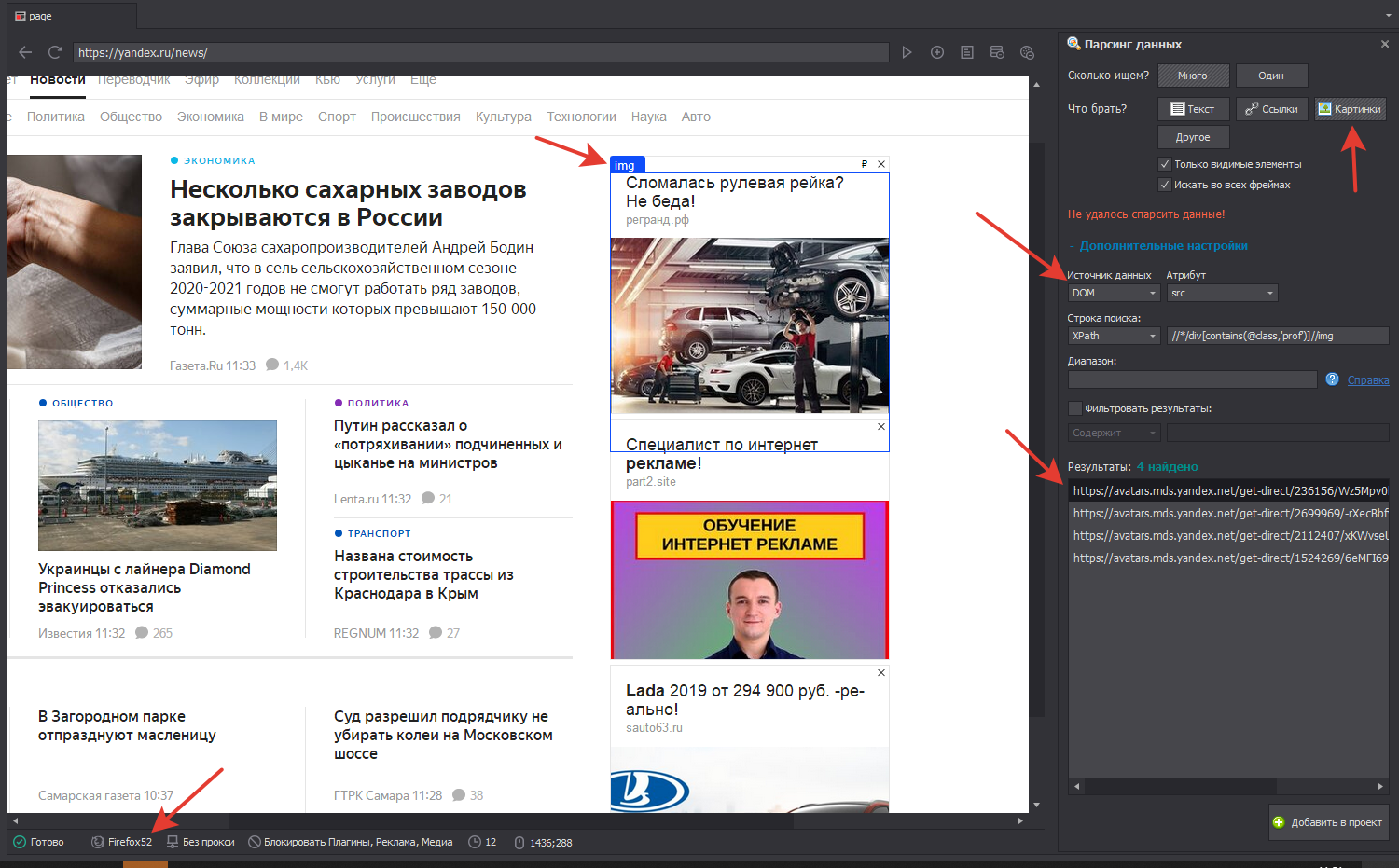The height and width of the screenshot is (868, 1399).
Task: Open the Содержит filter dropdown
Action: [1114, 433]
